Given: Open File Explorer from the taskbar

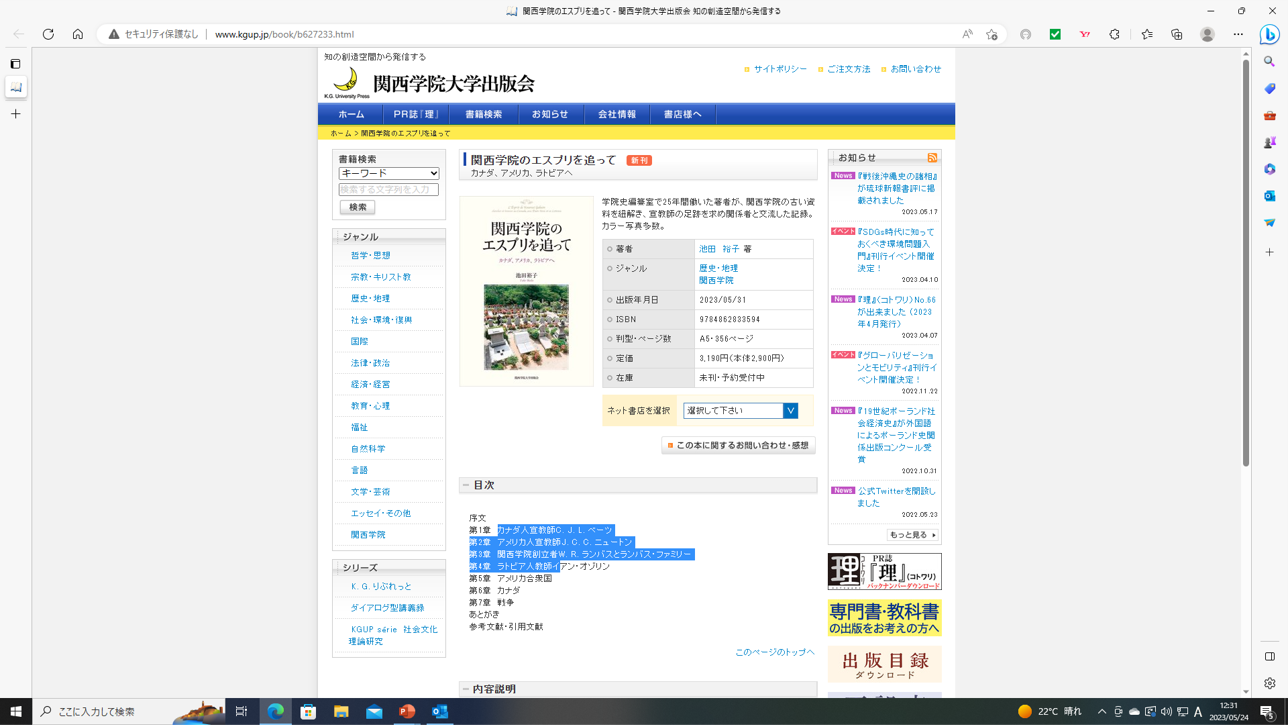Looking at the screenshot, I should [341, 711].
